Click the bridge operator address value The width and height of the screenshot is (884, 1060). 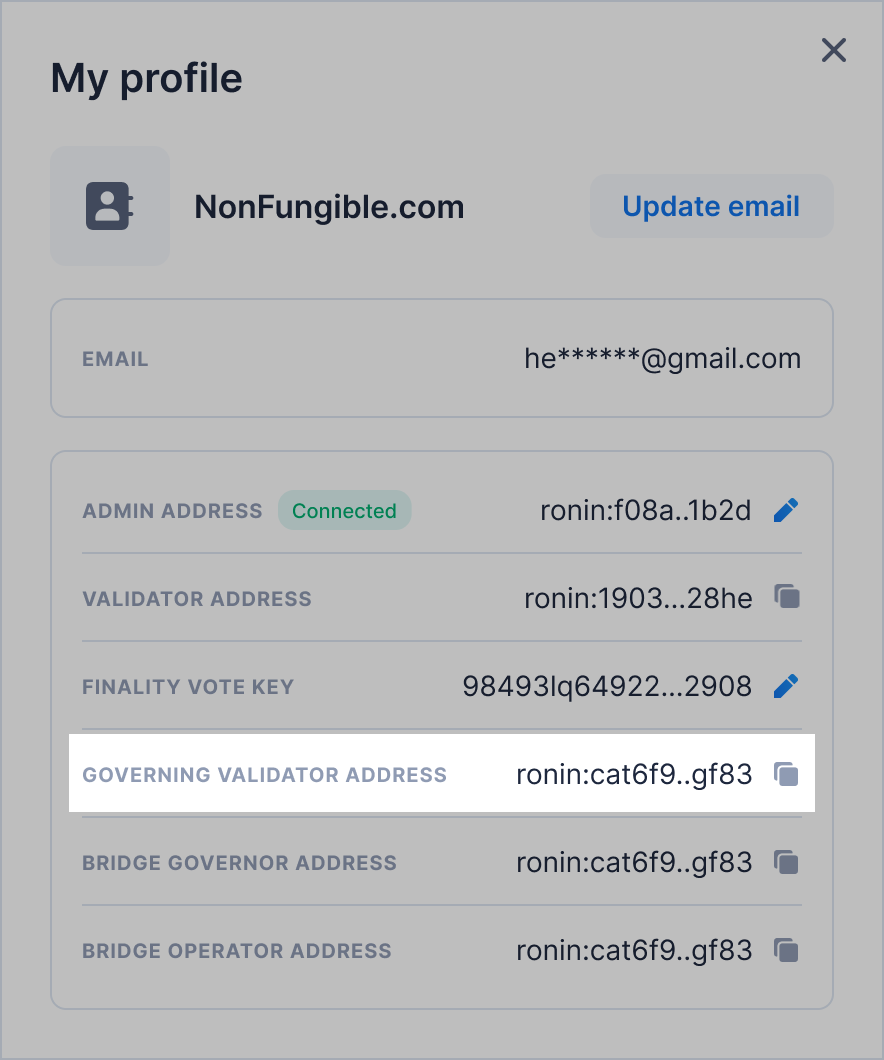click(x=633, y=950)
